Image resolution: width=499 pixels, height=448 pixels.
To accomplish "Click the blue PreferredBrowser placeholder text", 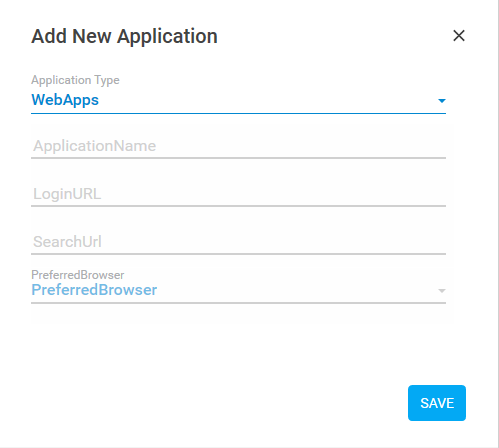I will (x=94, y=290).
